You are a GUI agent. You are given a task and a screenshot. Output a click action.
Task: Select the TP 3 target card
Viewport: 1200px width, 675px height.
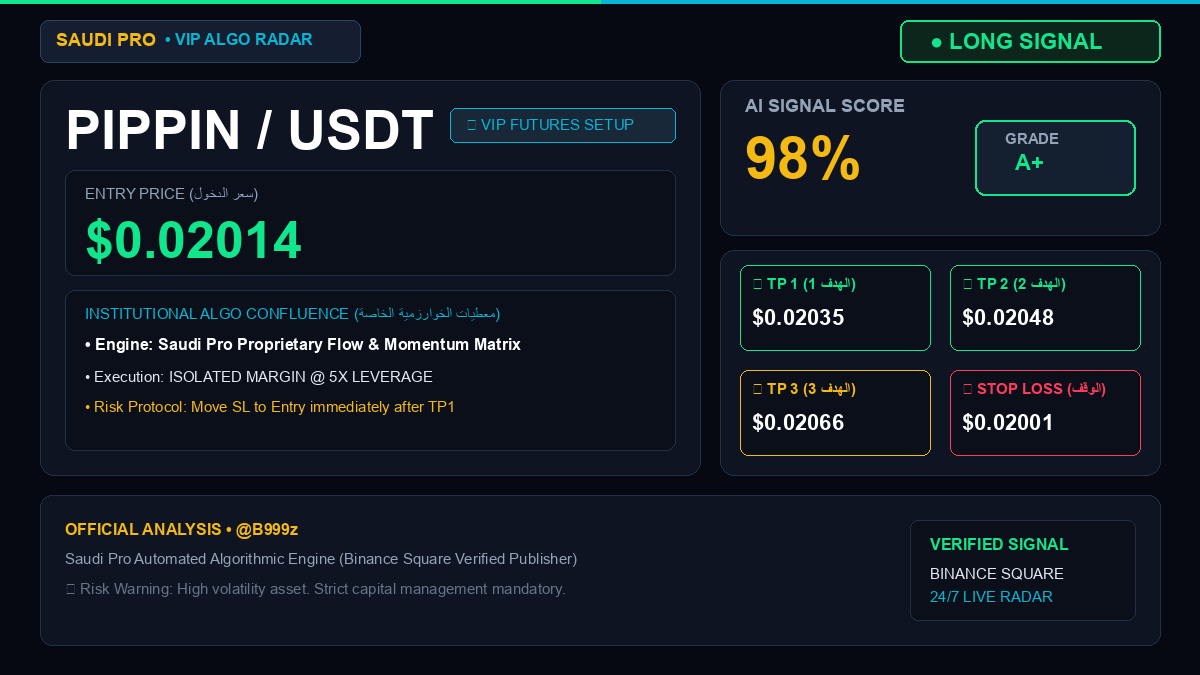coord(835,413)
